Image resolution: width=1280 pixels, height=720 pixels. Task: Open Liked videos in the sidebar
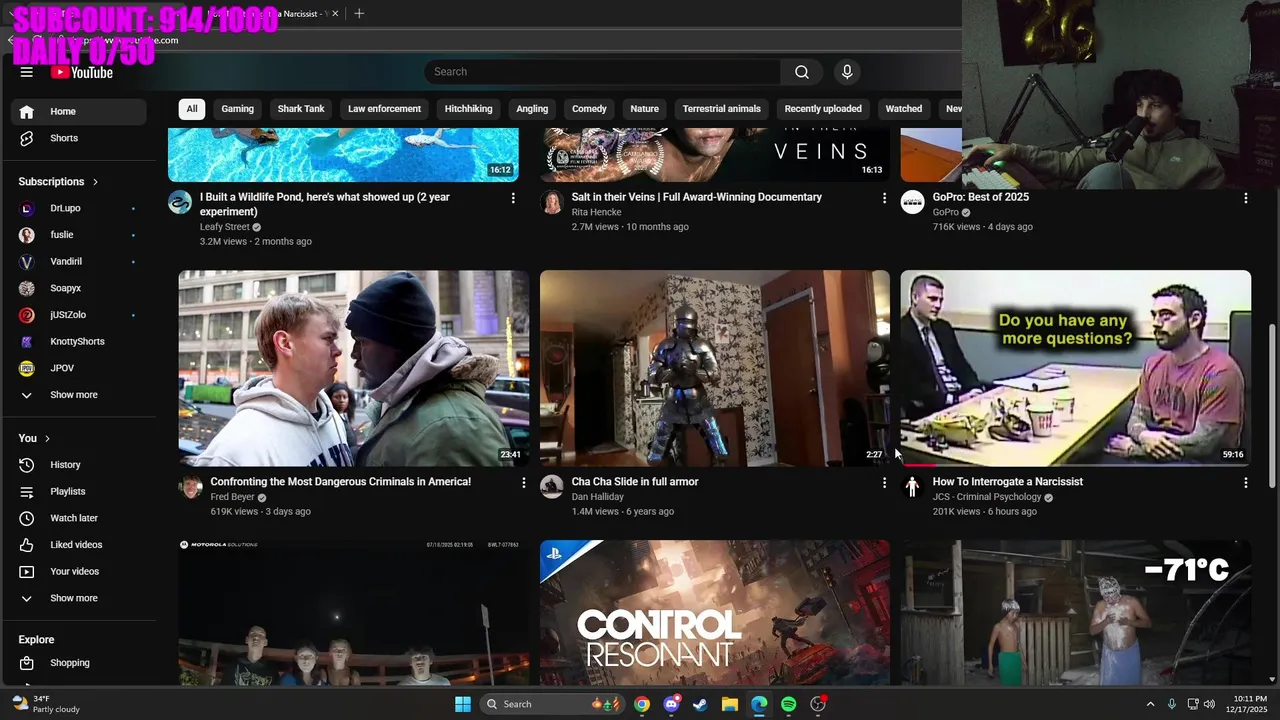(x=78, y=545)
